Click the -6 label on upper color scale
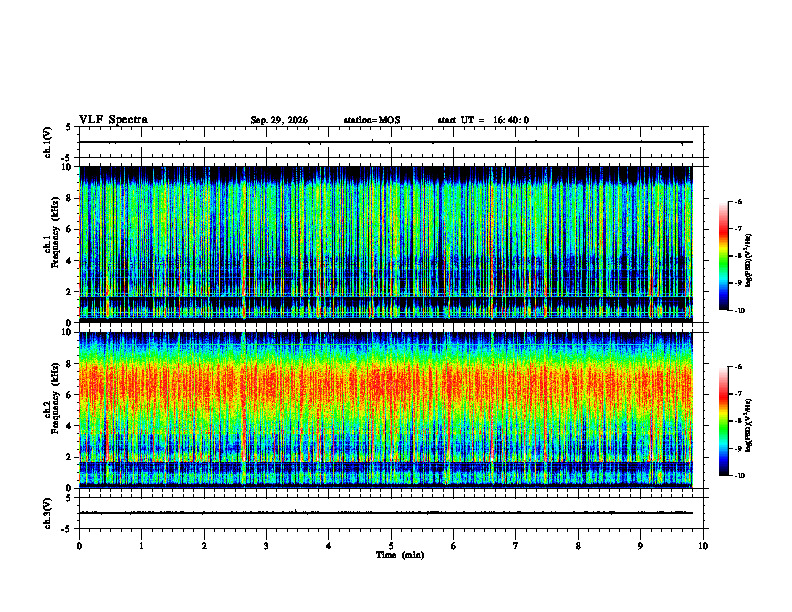Image resolution: width=792 pixels, height=612 pixels. coord(738,202)
